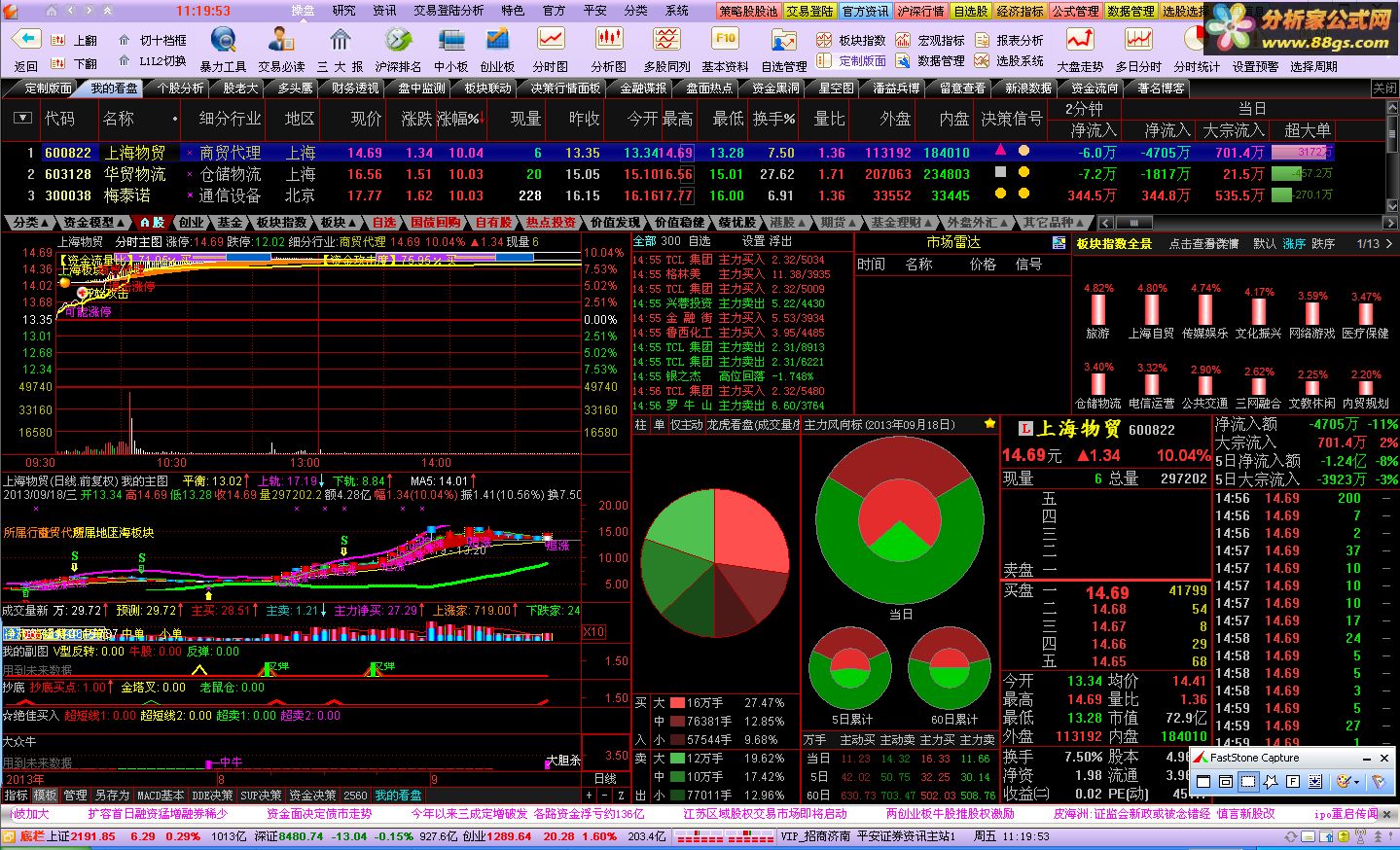
Task: Expand the 基金理财 dropdown tab
Action: pos(901,223)
